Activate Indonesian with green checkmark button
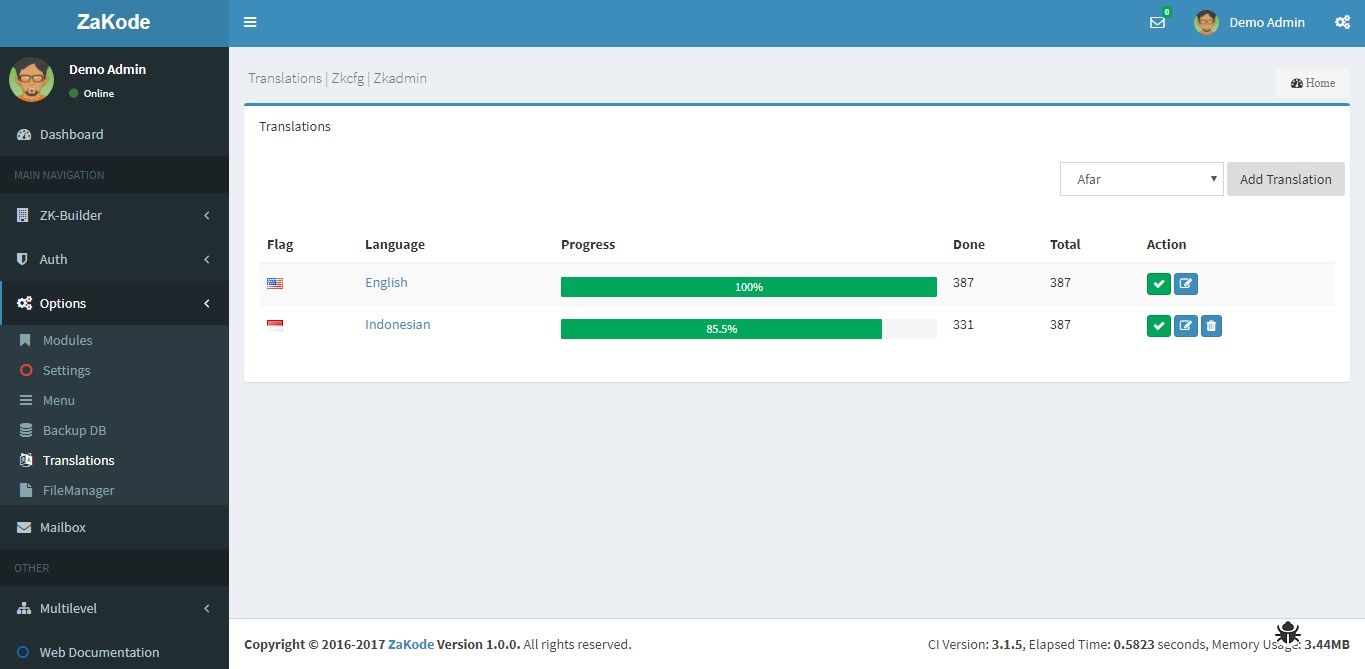The width and height of the screenshot is (1365, 669). 1158,326
